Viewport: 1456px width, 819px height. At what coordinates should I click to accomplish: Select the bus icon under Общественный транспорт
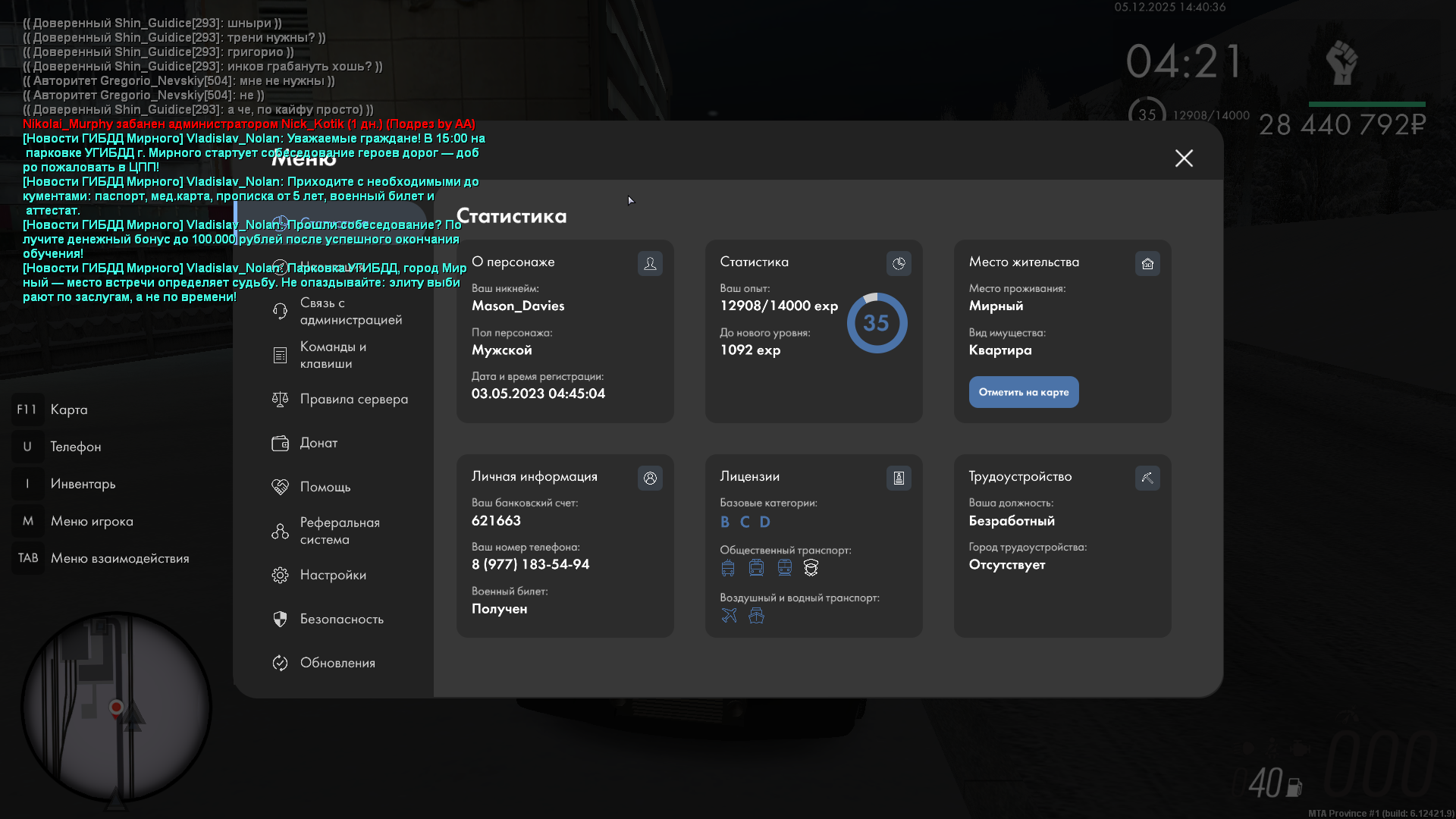pyautogui.click(x=728, y=567)
